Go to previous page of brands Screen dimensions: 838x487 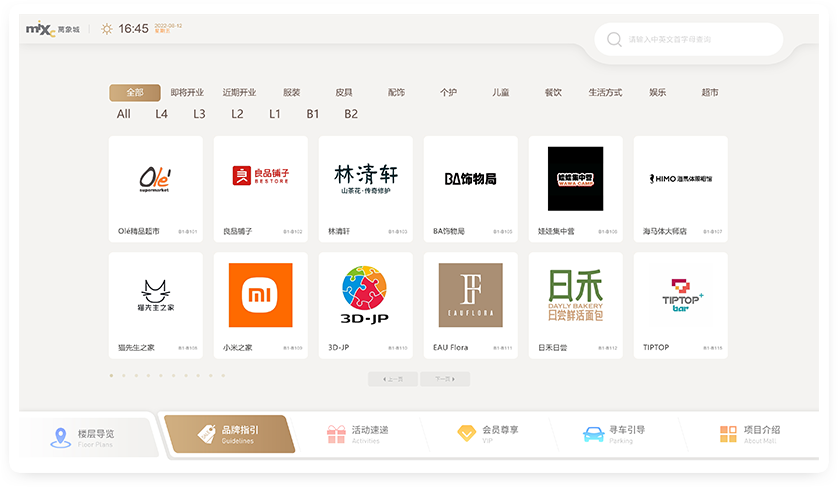point(393,379)
